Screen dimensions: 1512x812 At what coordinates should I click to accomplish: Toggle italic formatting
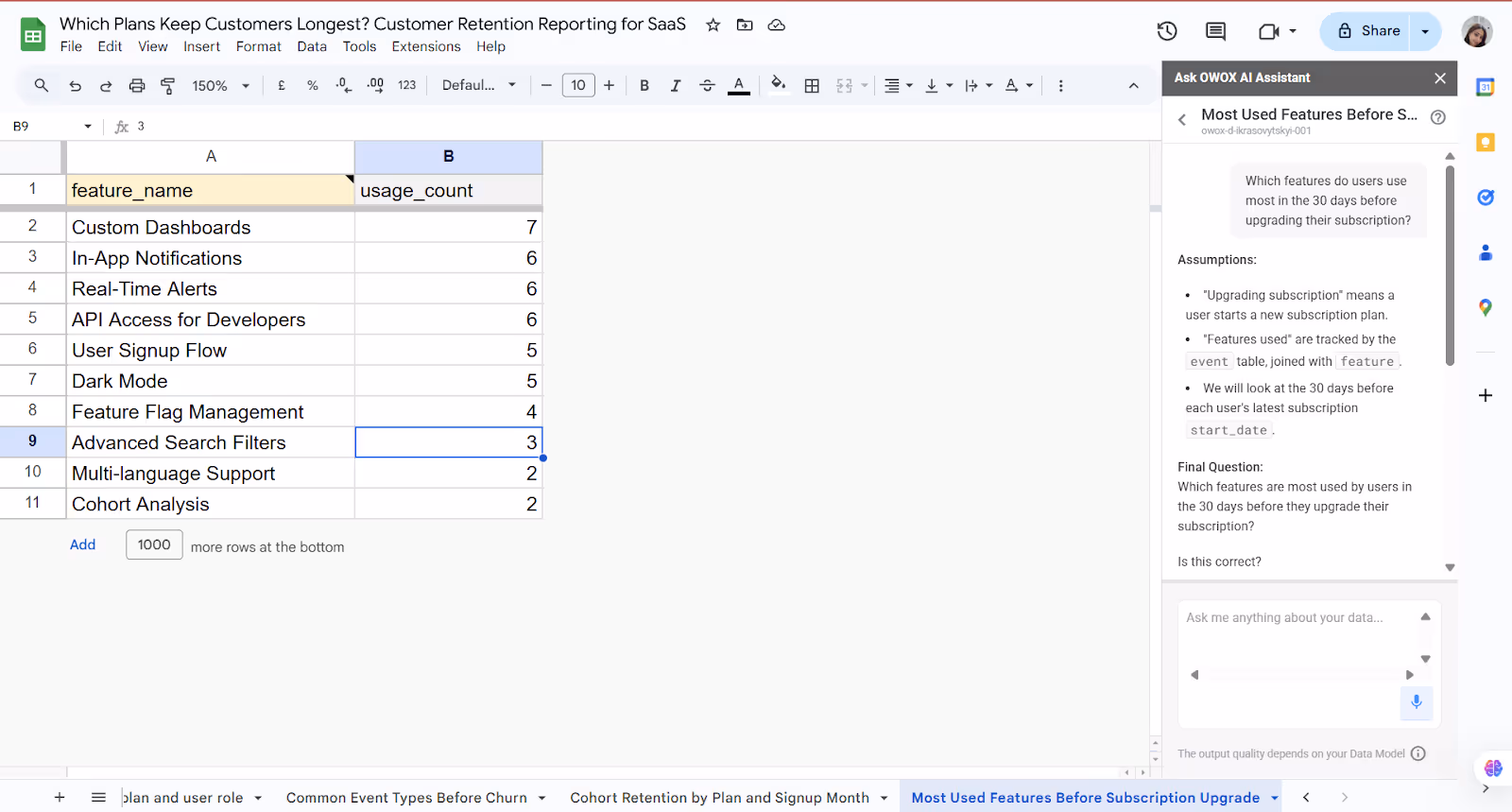coord(676,85)
